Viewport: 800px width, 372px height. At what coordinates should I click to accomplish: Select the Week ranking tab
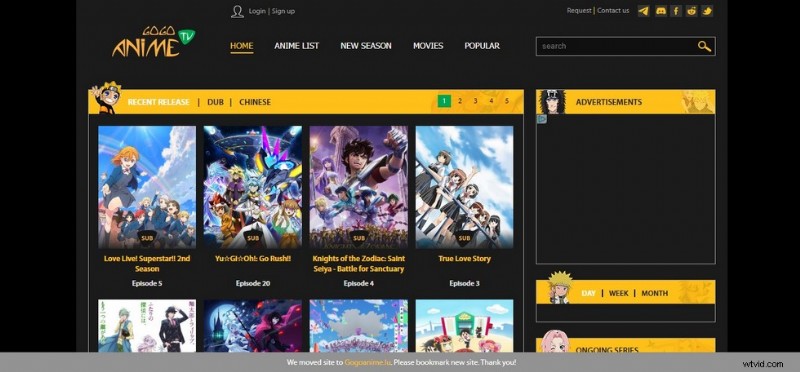pyautogui.click(x=618, y=293)
